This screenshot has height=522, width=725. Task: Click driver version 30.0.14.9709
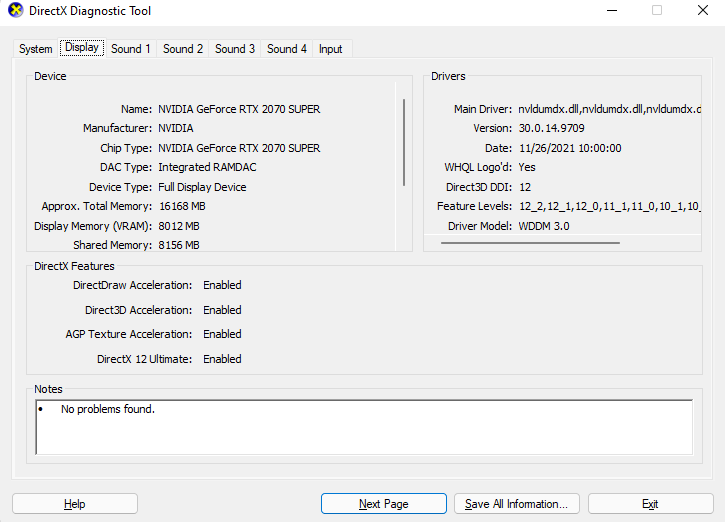(552, 128)
